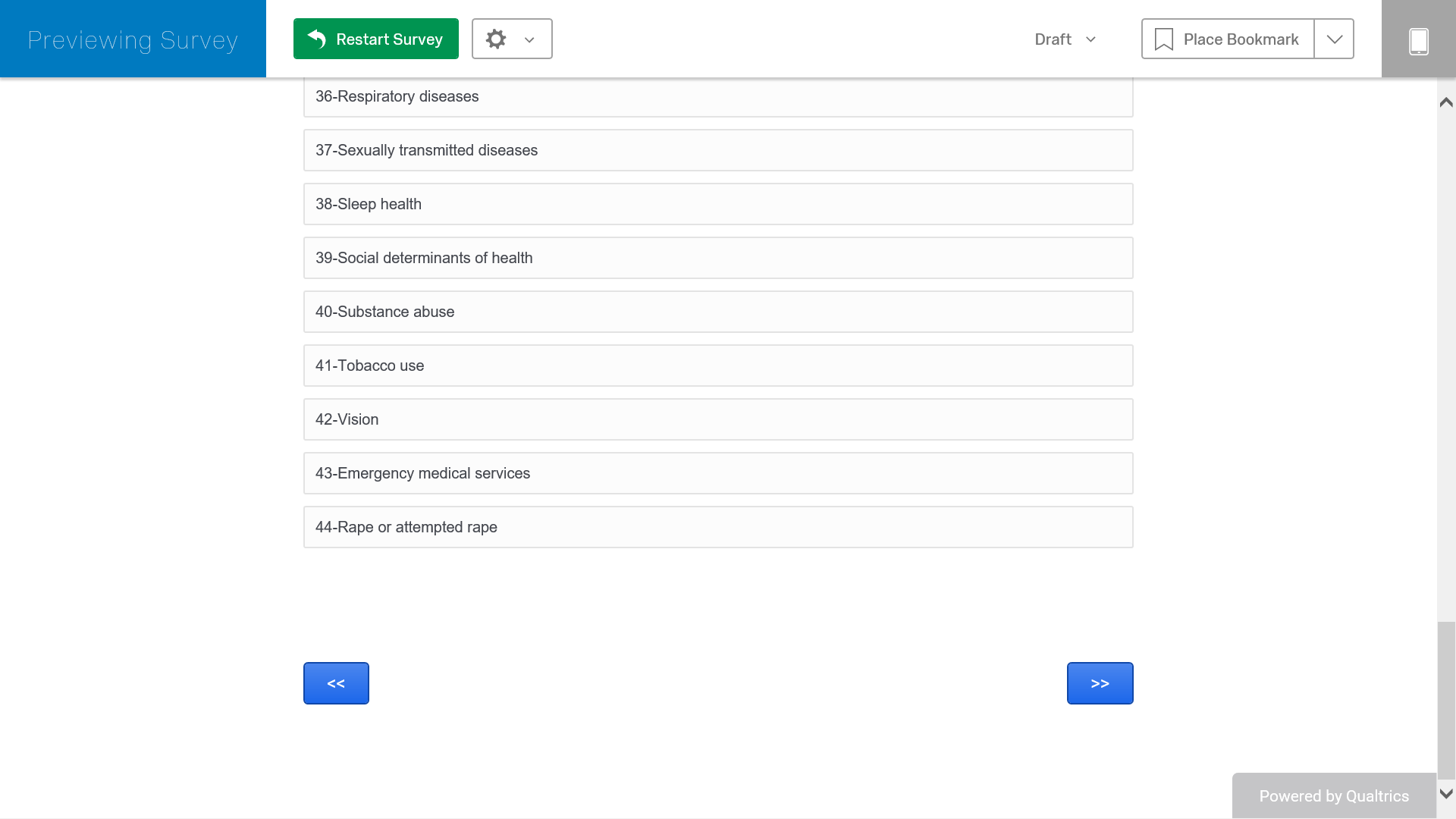
Task: Select 41-Tobacco use option
Action: click(x=718, y=366)
